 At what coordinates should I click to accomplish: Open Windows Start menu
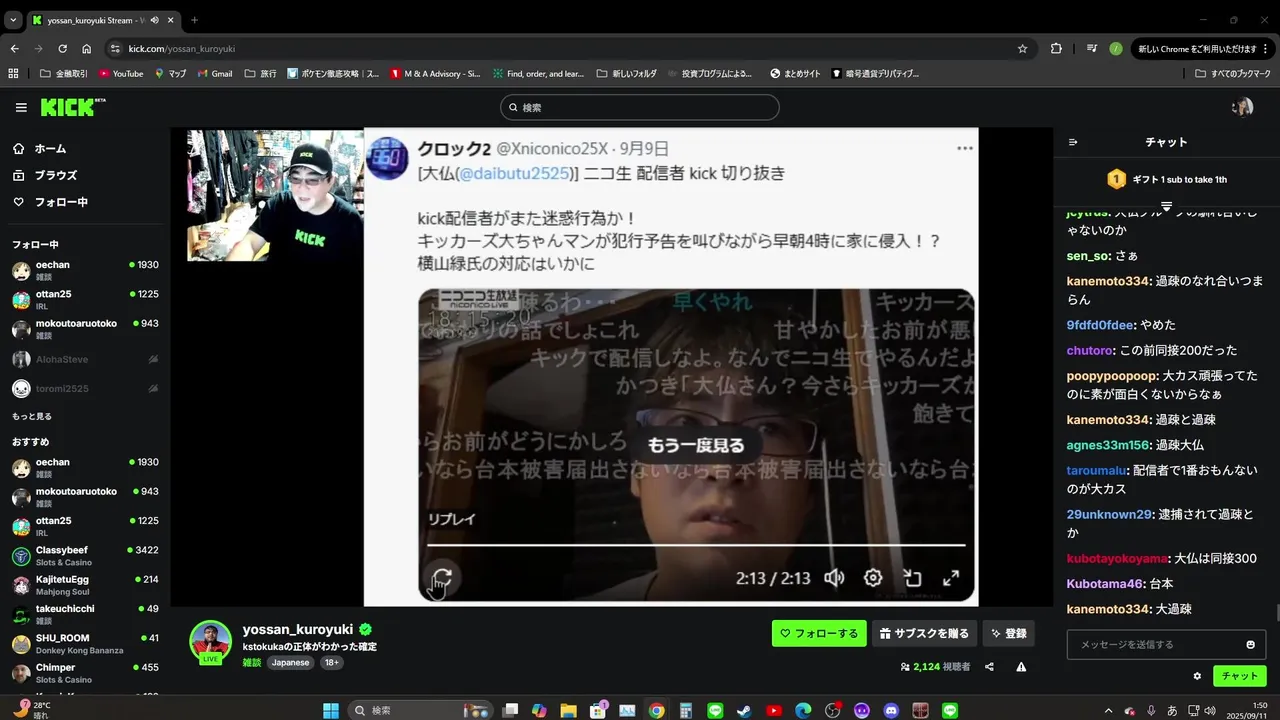pyautogui.click(x=331, y=710)
